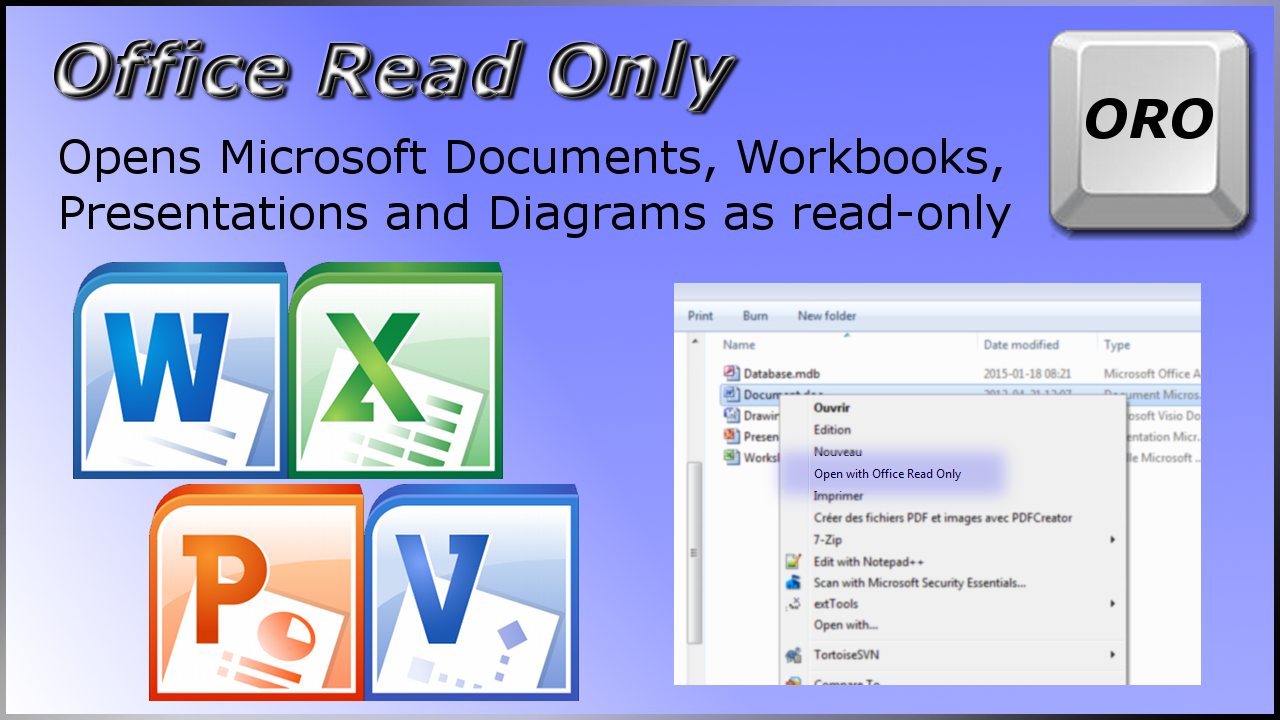Click the Visio logo icon
The height and width of the screenshot is (720, 1280).
pyautogui.click(x=472, y=592)
